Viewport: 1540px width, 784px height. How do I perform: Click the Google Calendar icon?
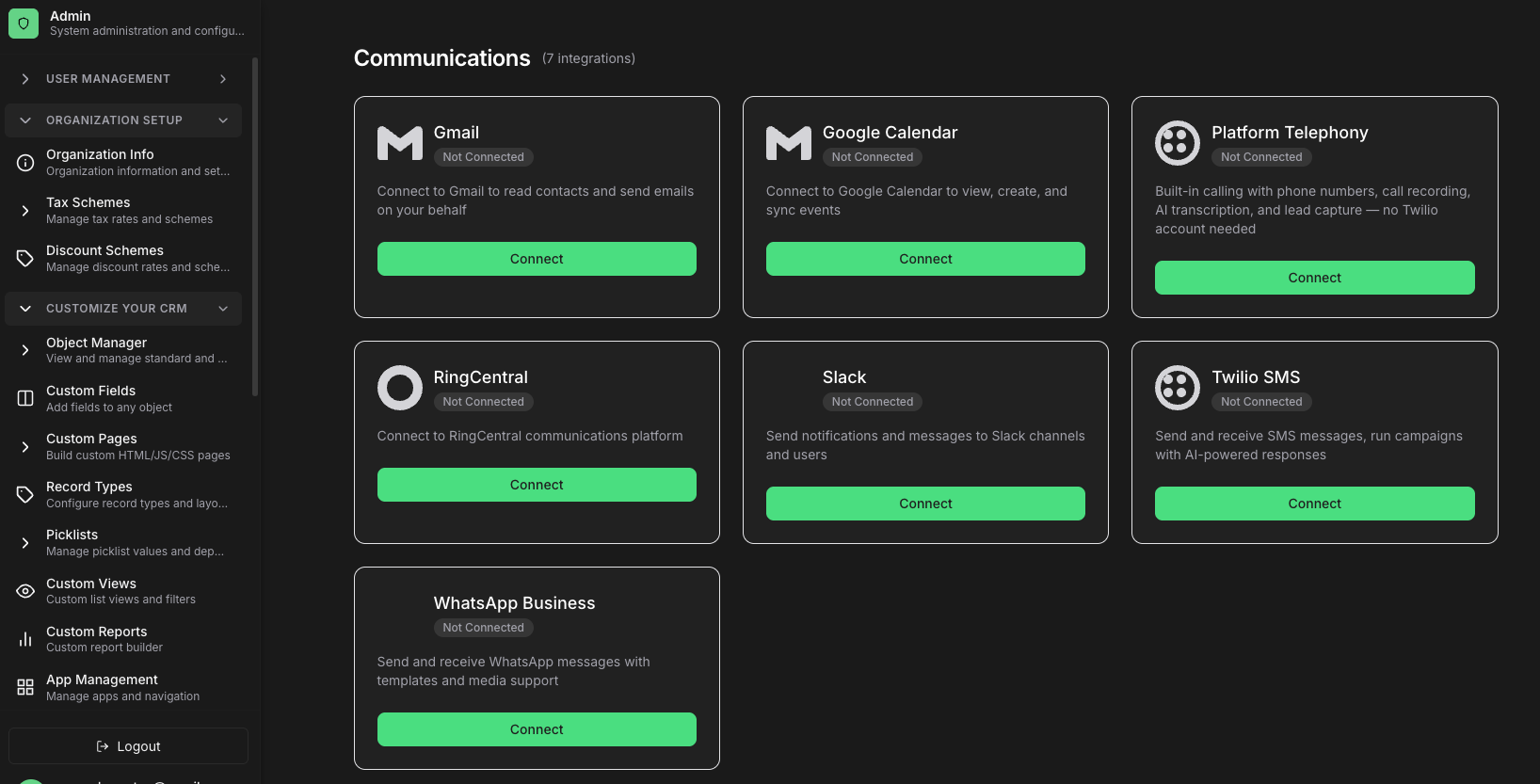pyautogui.click(x=788, y=143)
